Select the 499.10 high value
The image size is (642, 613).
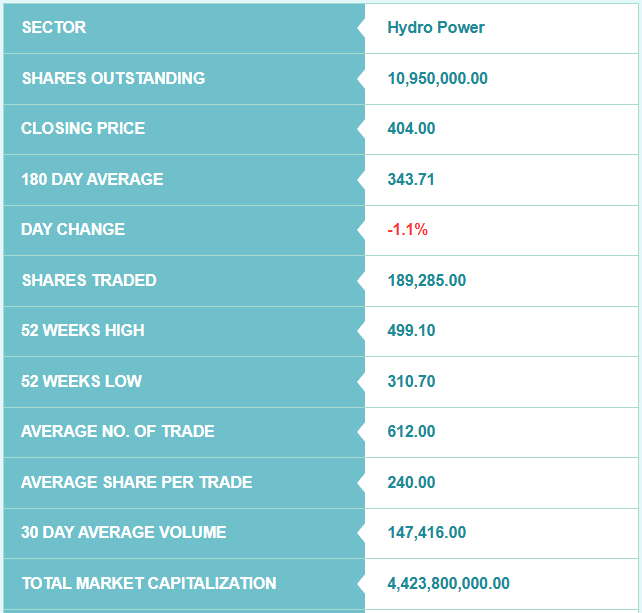coord(411,330)
